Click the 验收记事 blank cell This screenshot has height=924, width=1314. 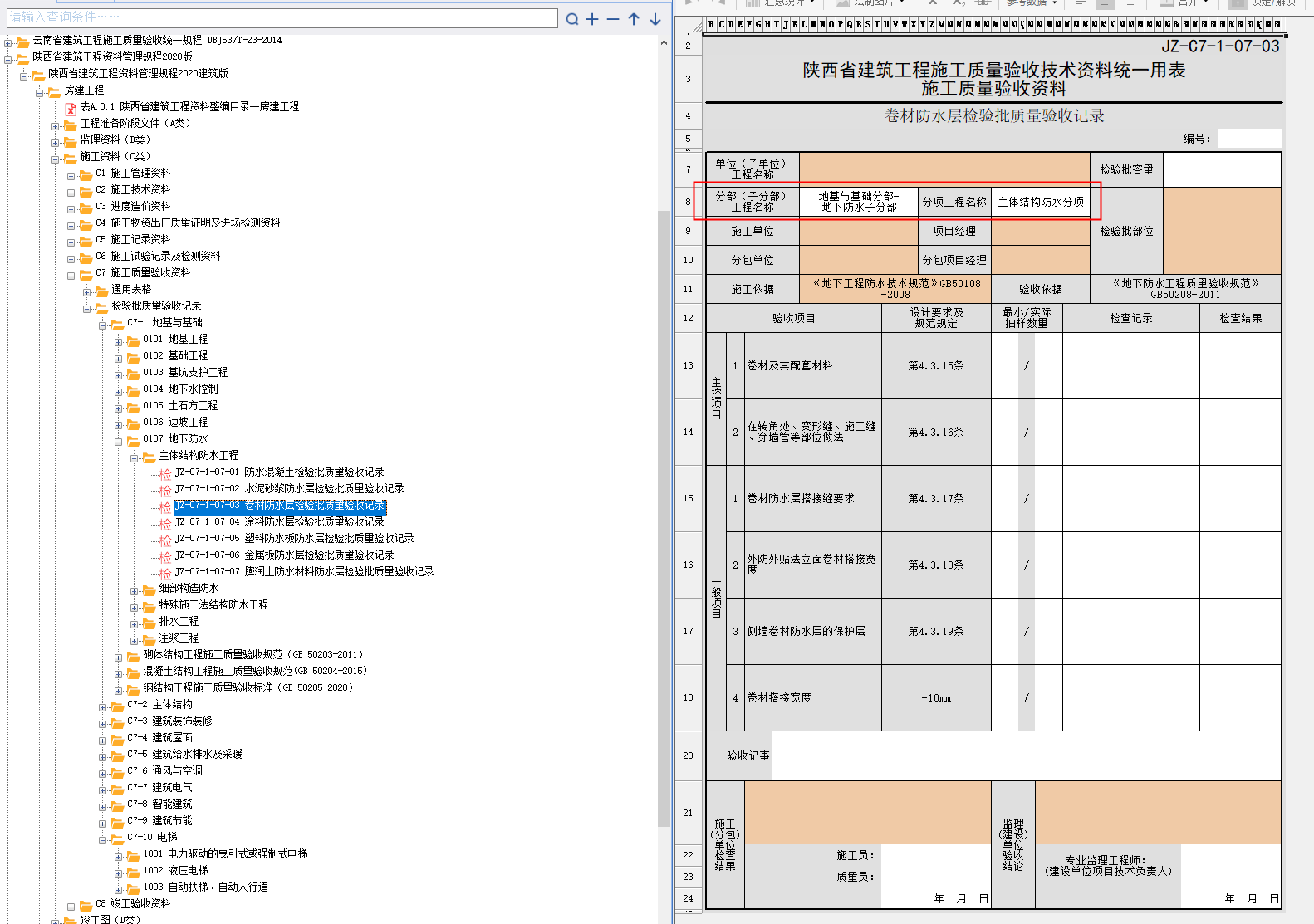pyautogui.click(x=1026, y=755)
